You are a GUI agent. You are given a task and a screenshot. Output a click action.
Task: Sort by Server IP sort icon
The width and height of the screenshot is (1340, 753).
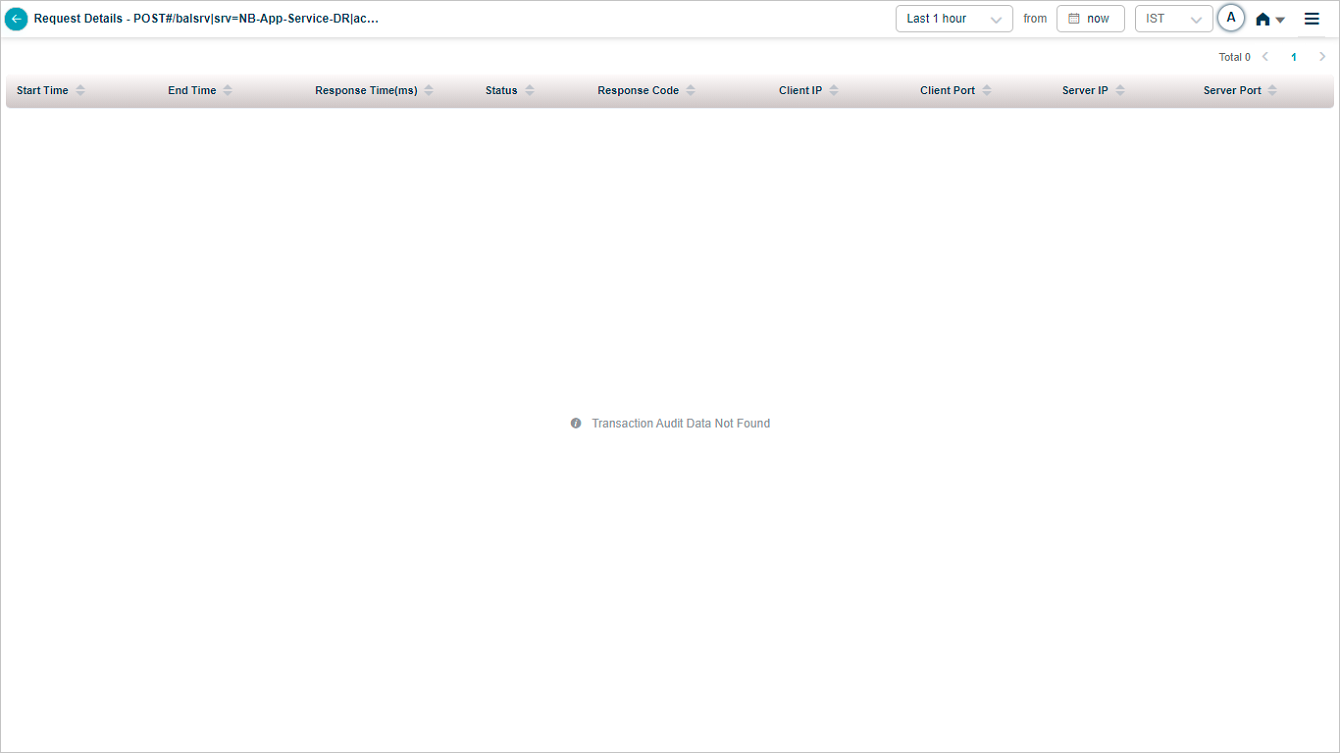tap(1121, 91)
